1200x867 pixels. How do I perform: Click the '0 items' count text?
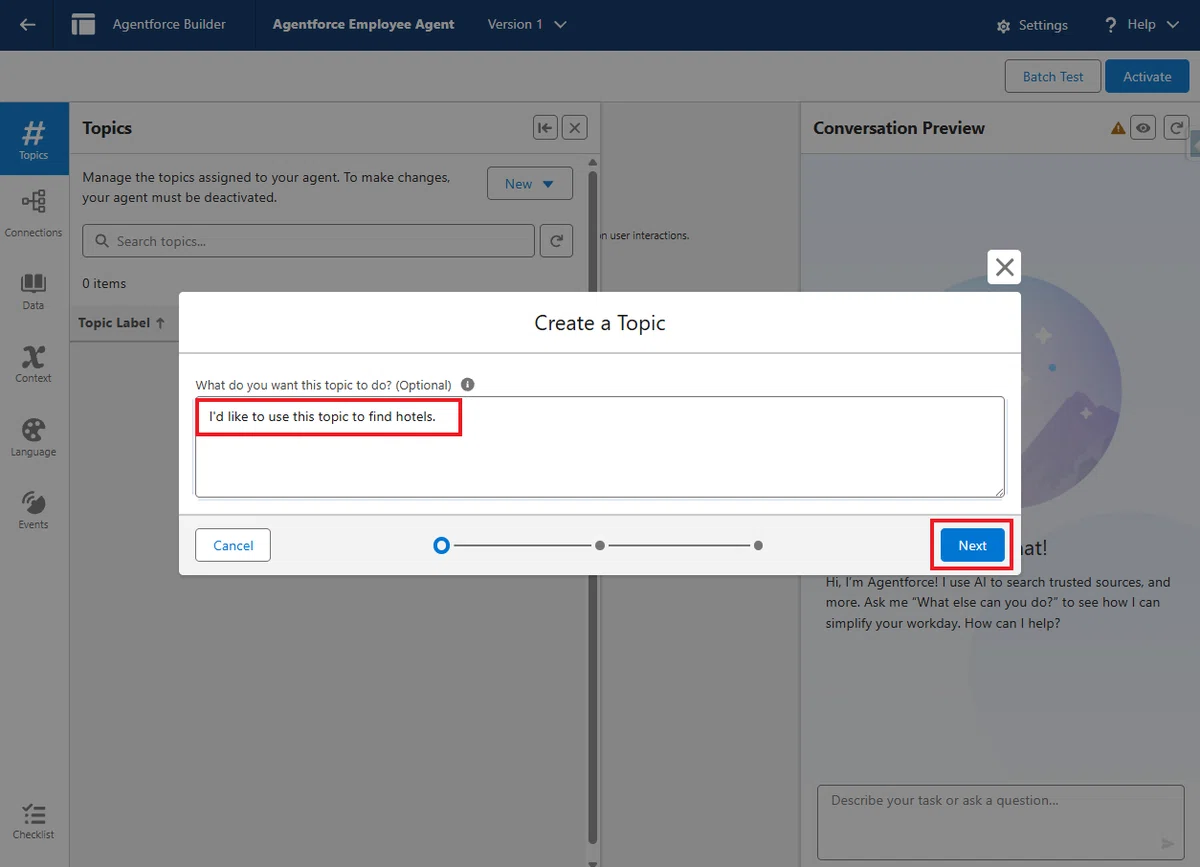[104, 284]
